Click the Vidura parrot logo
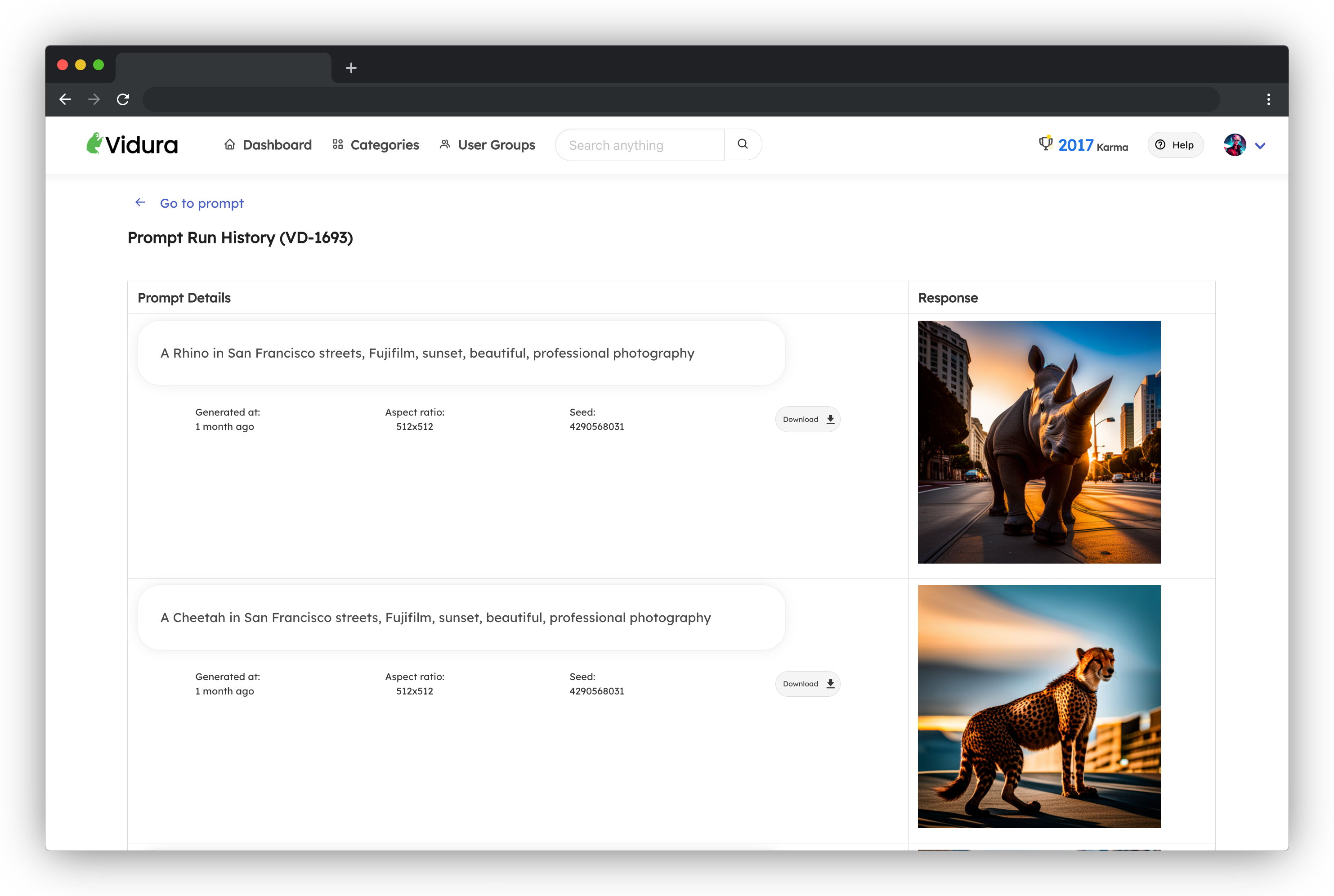Image resolution: width=1334 pixels, height=896 pixels. (x=96, y=143)
